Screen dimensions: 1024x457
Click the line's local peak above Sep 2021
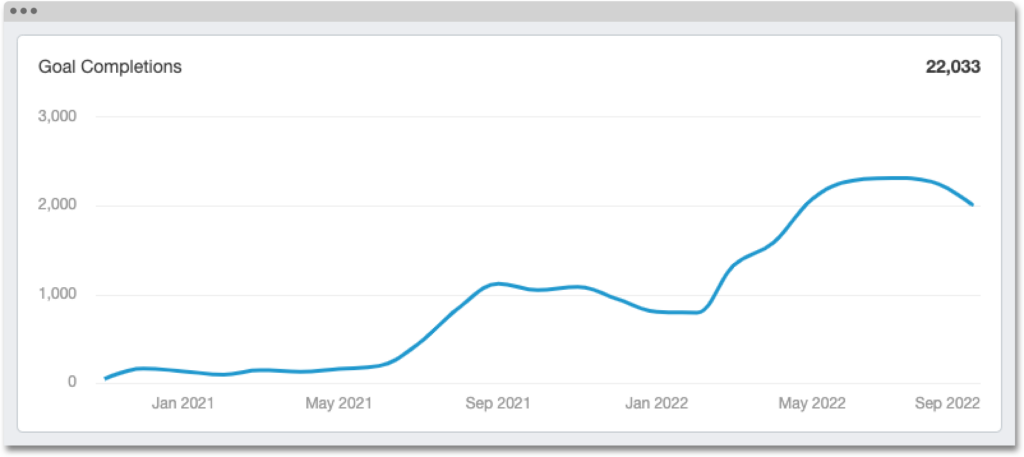pyautogui.click(x=499, y=284)
